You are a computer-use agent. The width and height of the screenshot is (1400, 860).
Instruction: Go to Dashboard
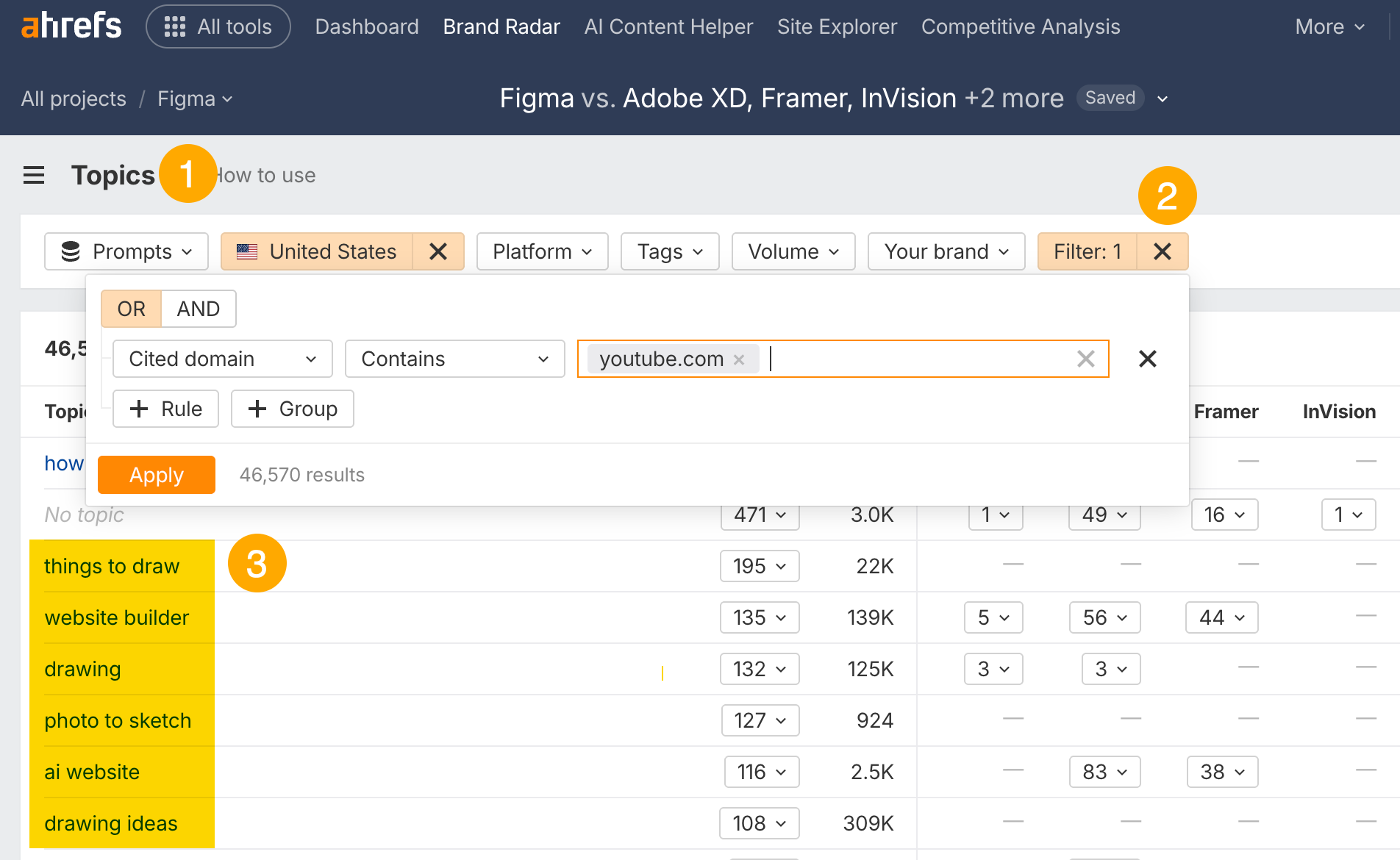367,26
